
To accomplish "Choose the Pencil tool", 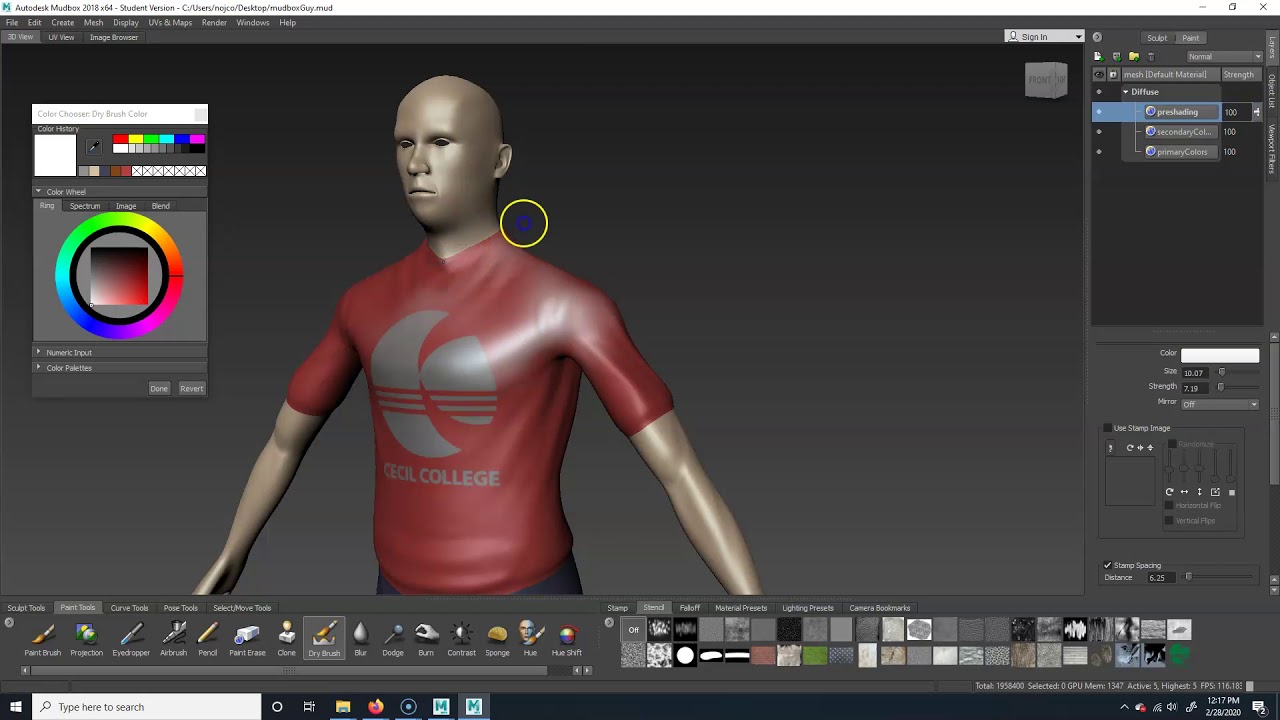I will tap(208, 640).
